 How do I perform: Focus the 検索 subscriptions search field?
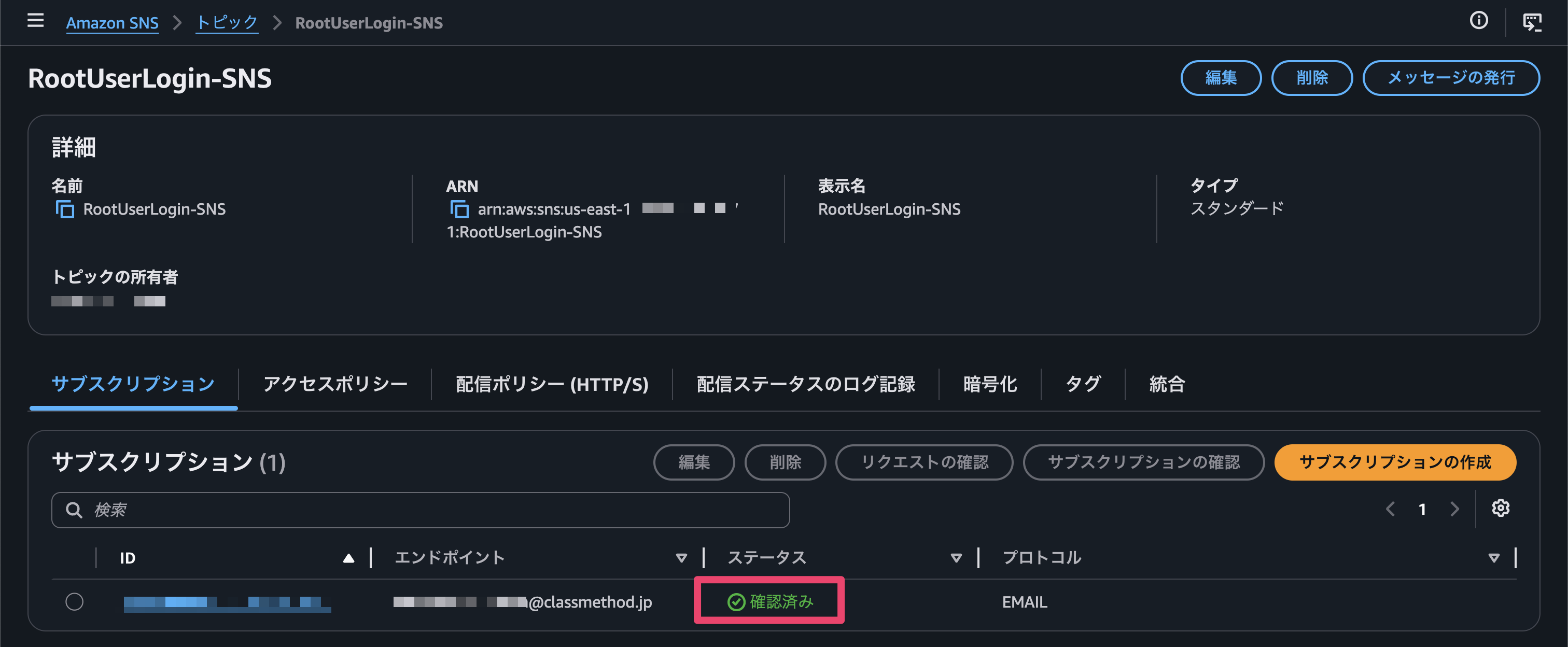[x=421, y=510]
